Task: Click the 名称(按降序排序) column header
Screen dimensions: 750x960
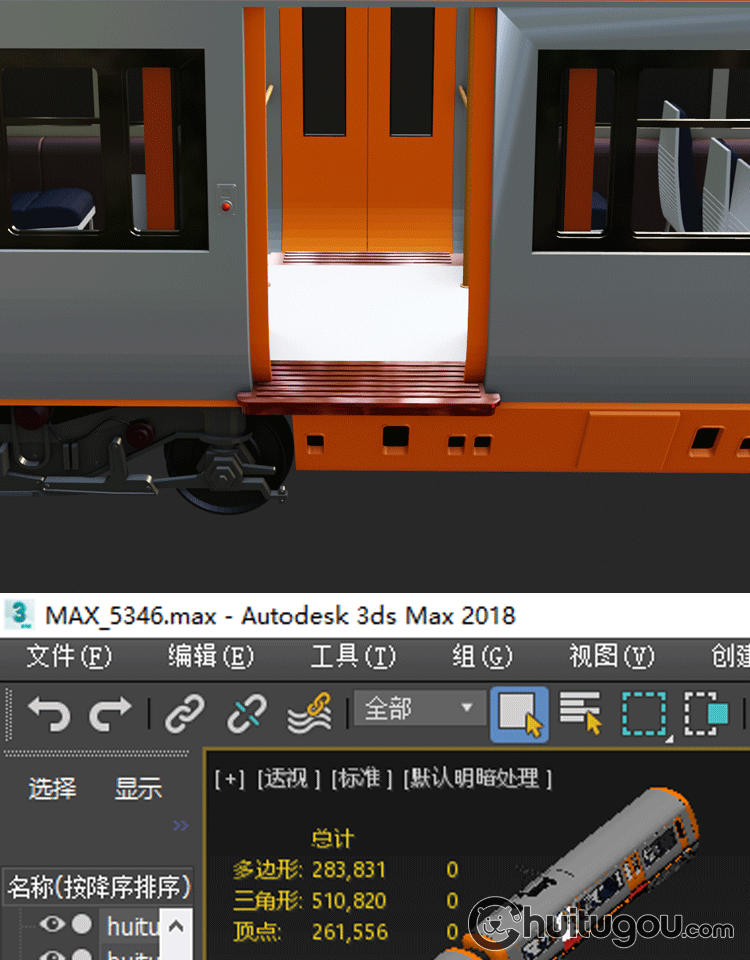Action: click(x=99, y=887)
